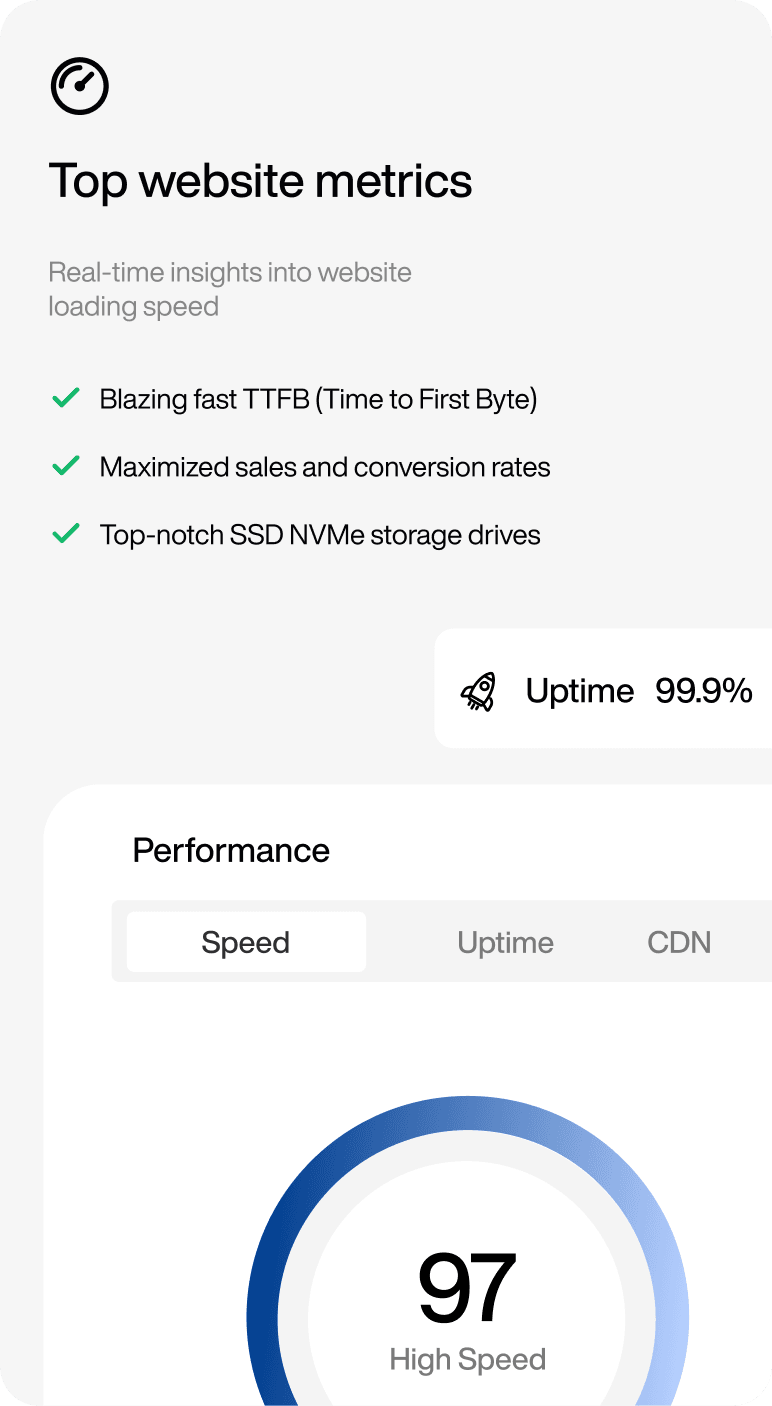Click the Performance panel heading
The width and height of the screenshot is (772, 1406).
coord(231,850)
